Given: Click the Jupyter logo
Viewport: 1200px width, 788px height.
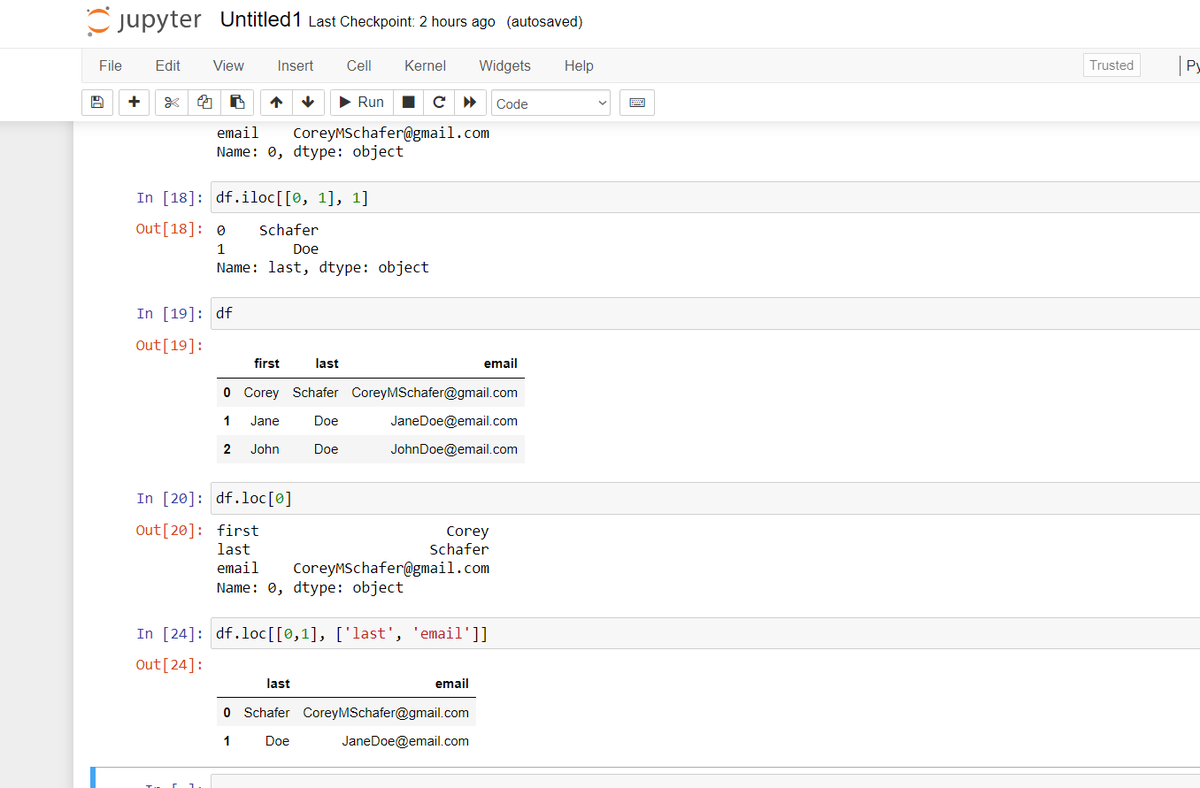Looking at the screenshot, I should [x=143, y=20].
